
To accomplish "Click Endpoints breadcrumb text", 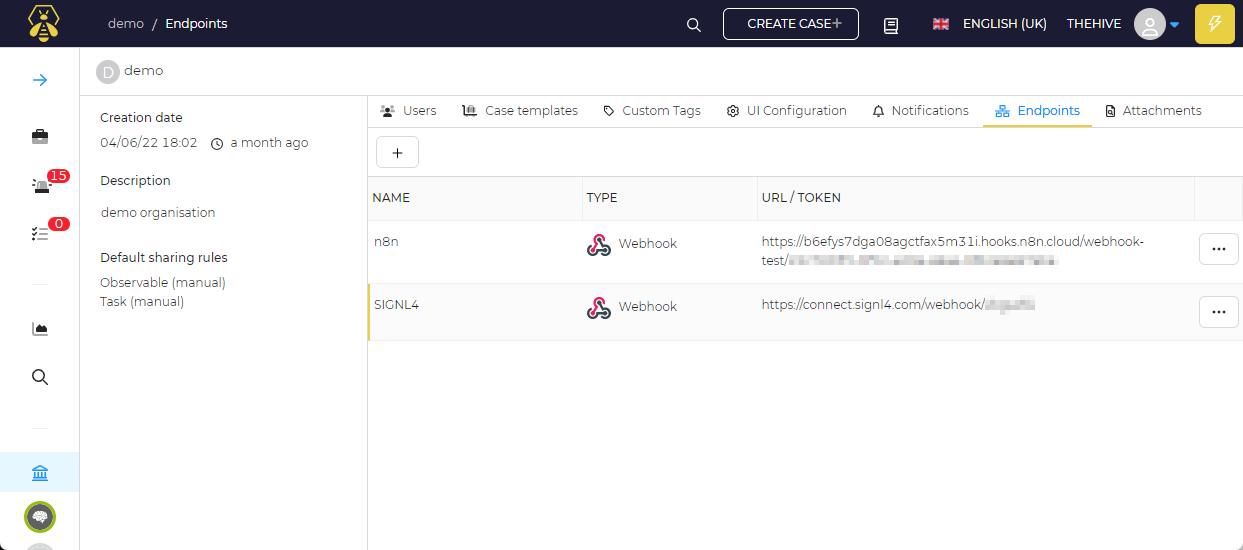I will pos(196,24).
